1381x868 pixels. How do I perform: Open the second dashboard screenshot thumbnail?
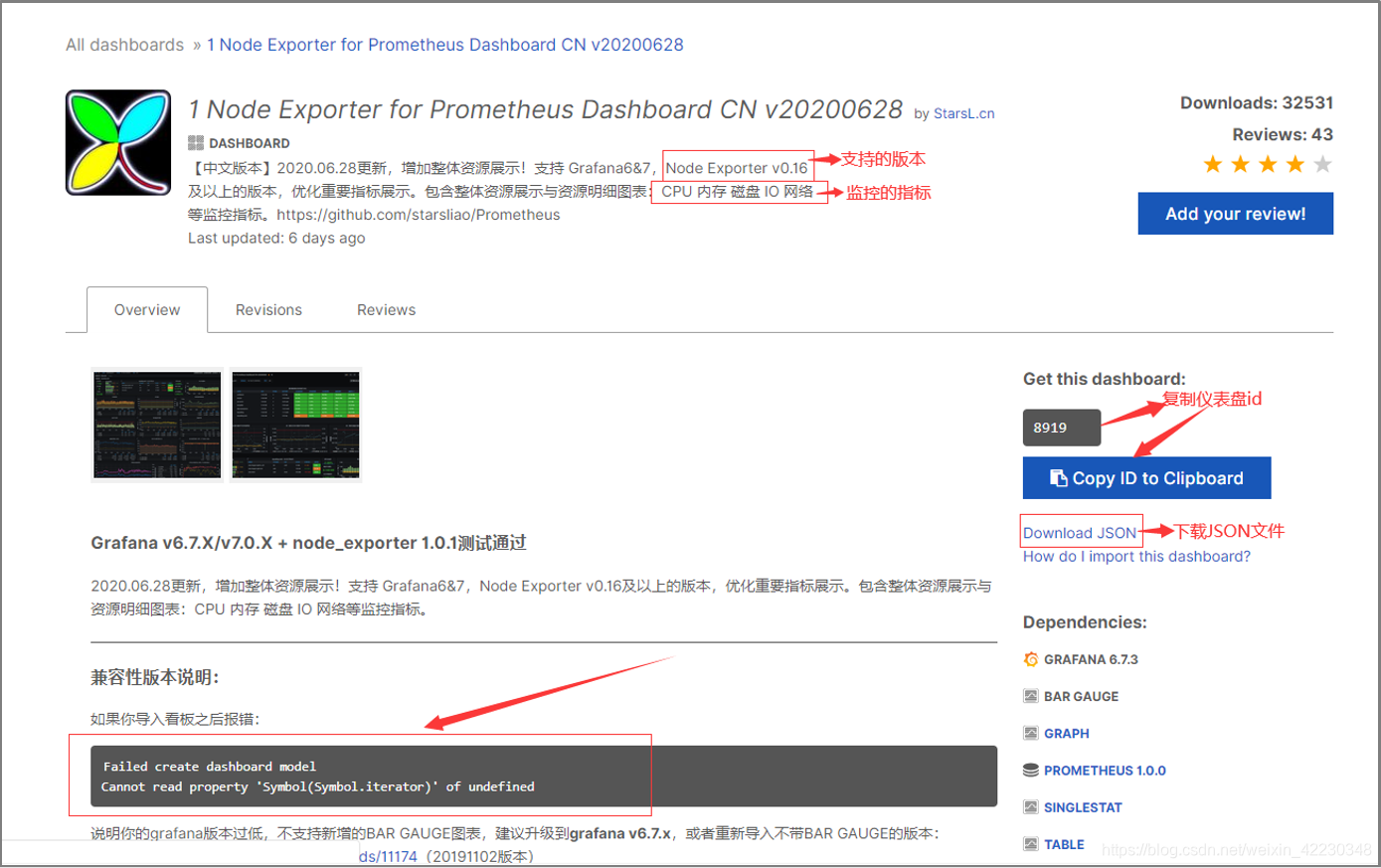[296, 425]
